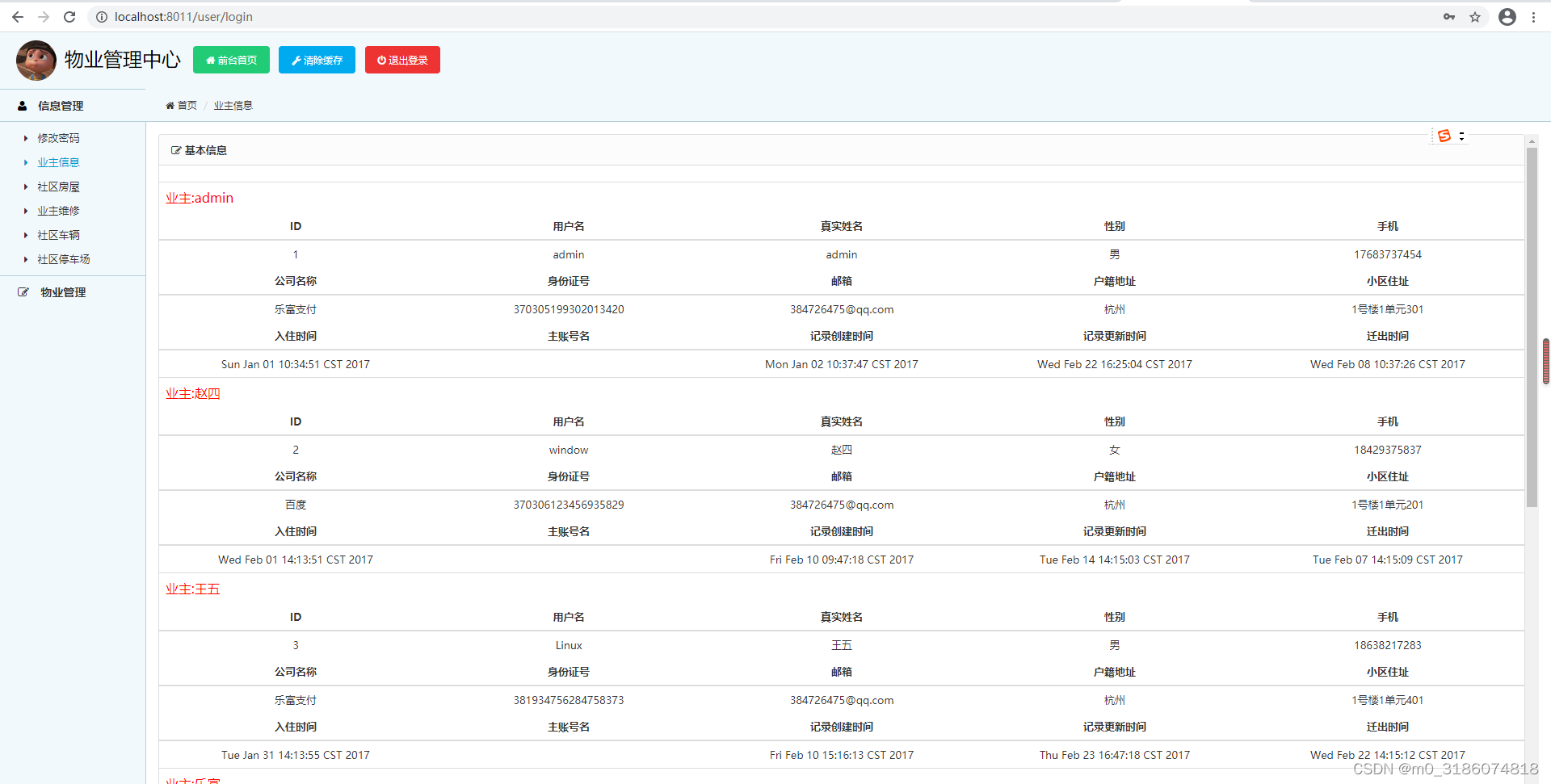The height and width of the screenshot is (784, 1551).
Task: Open the dropdown arrow beside the orange S icon
Action: 1461,136
